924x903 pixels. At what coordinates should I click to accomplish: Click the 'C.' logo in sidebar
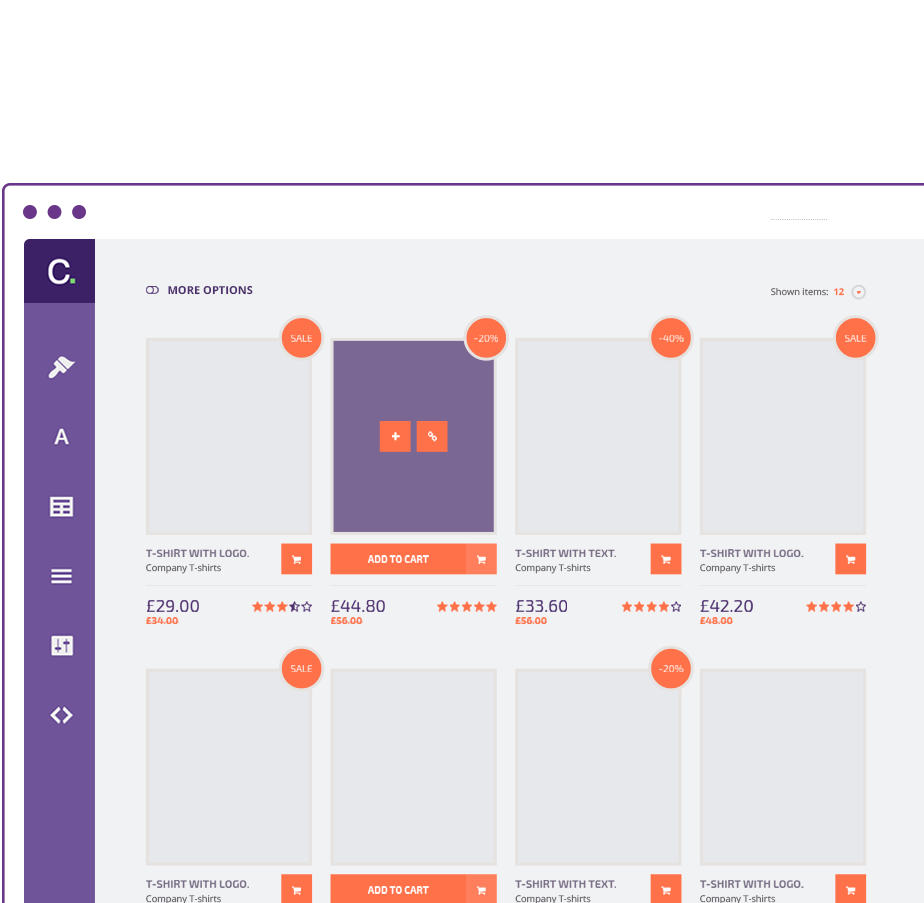60,271
